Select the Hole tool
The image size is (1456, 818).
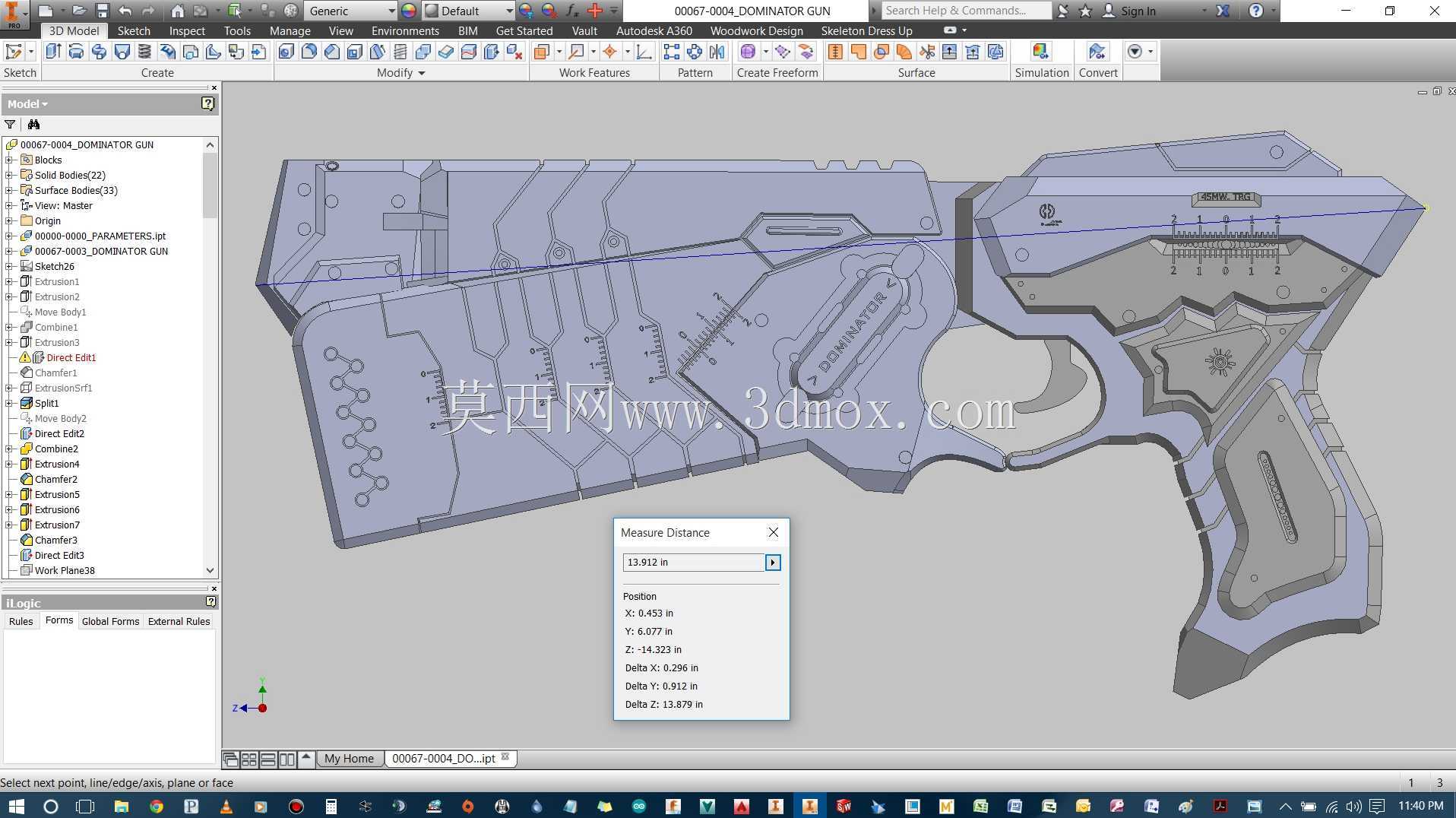coord(286,52)
